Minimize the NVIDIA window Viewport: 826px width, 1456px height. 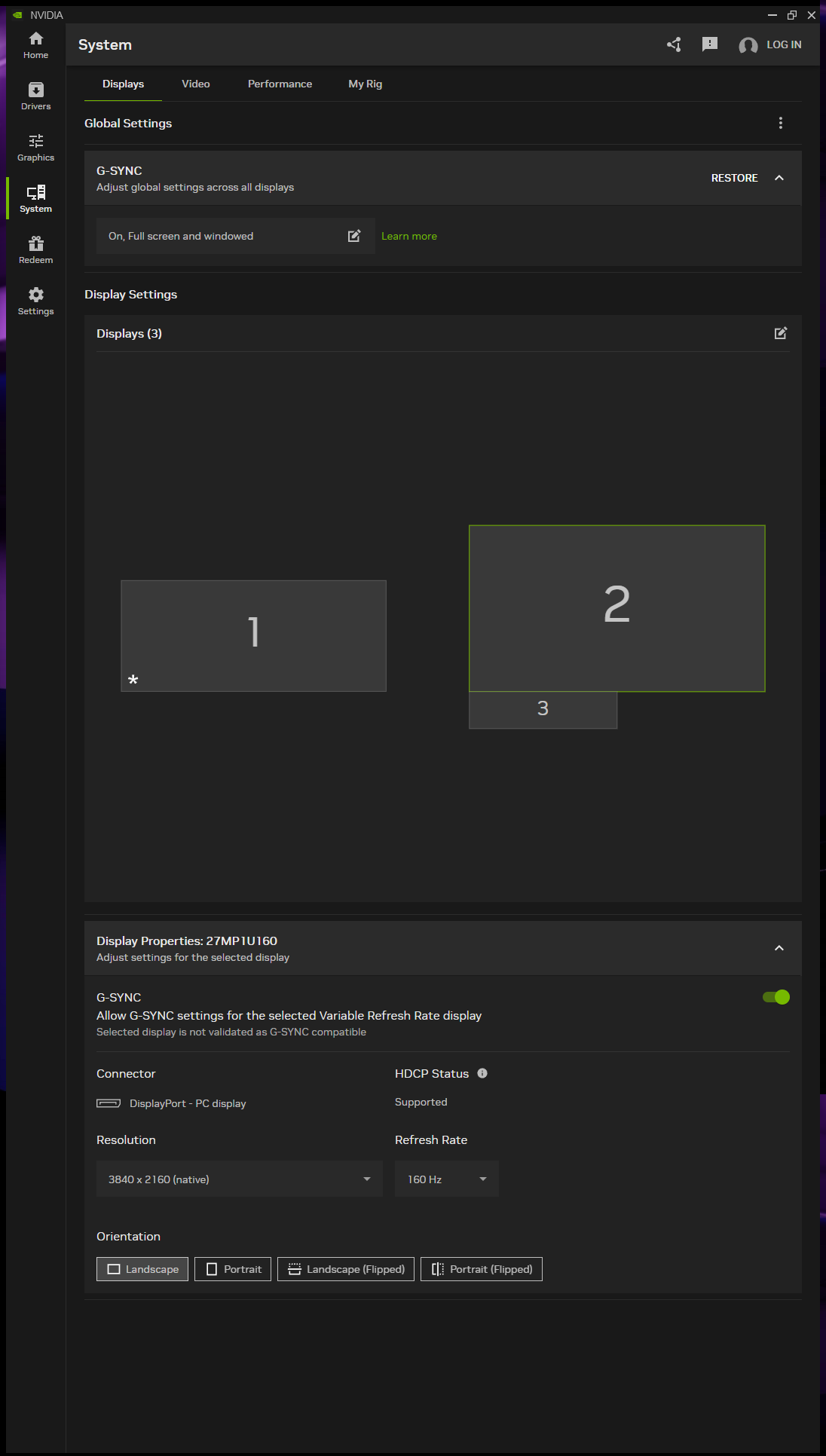(x=772, y=15)
